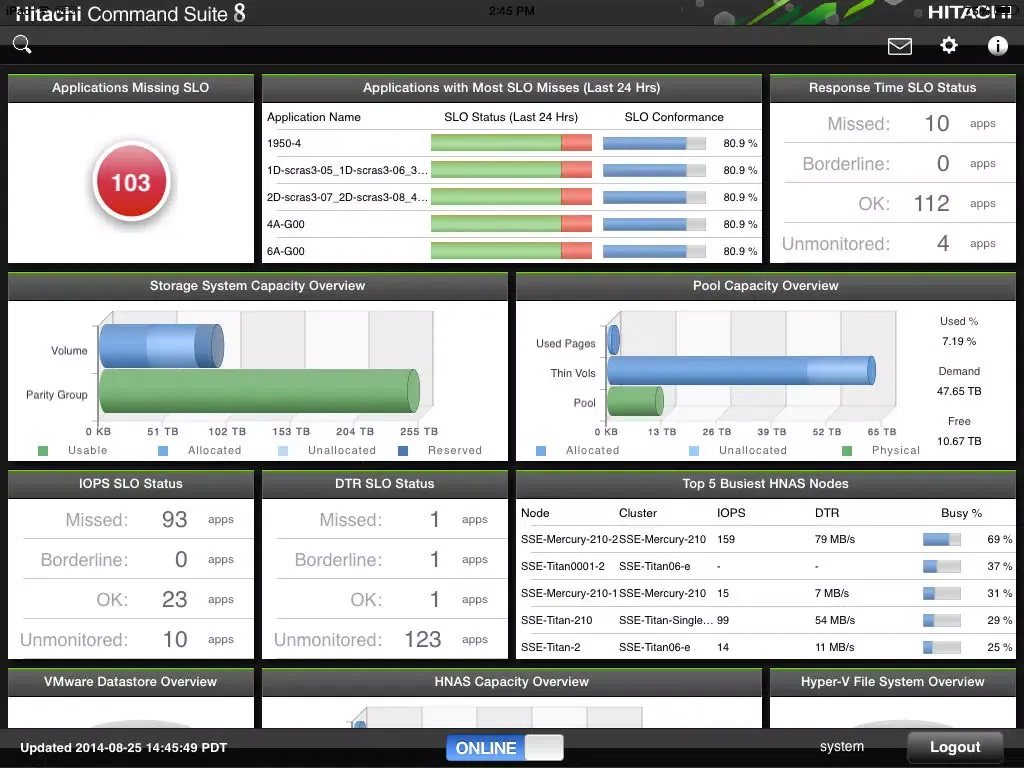Open the search magnifier icon
1024x768 pixels.
click(x=22, y=44)
